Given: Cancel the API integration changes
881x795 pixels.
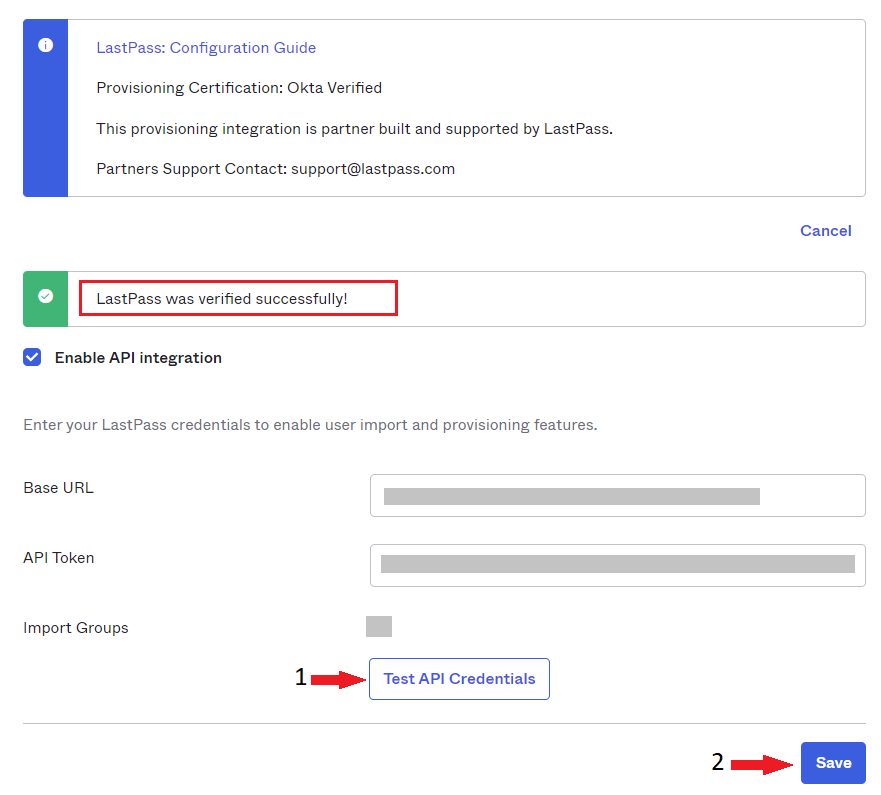Looking at the screenshot, I should (x=825, y=230).
